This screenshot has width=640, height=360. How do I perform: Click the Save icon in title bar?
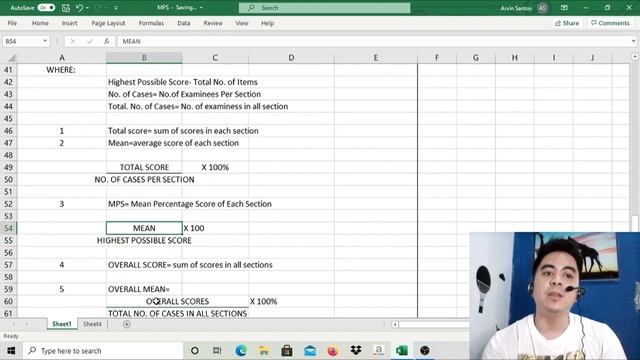pos(66,7)
